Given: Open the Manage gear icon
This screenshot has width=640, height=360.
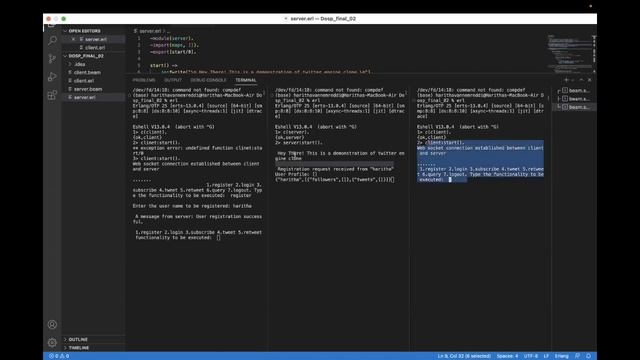Looking at the screenshot, I should click(52, 342).
